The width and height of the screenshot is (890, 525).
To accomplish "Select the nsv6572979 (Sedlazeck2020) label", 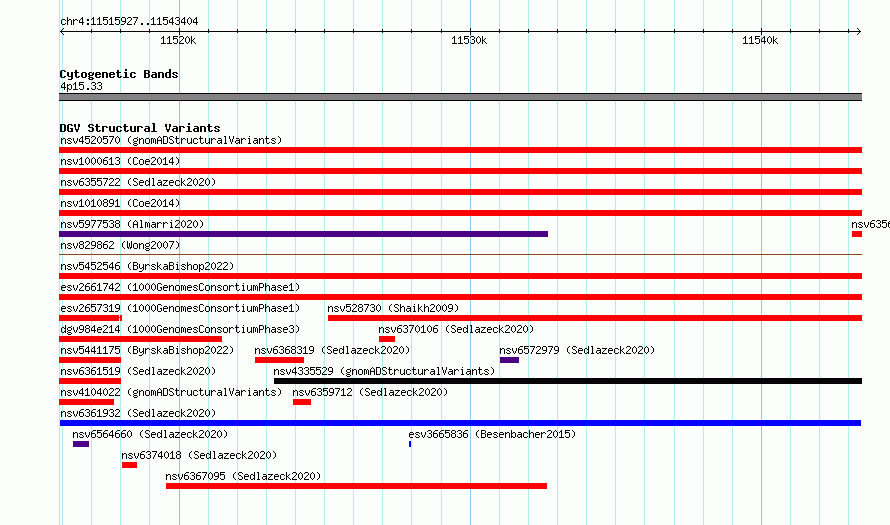I will coord(577,350).
